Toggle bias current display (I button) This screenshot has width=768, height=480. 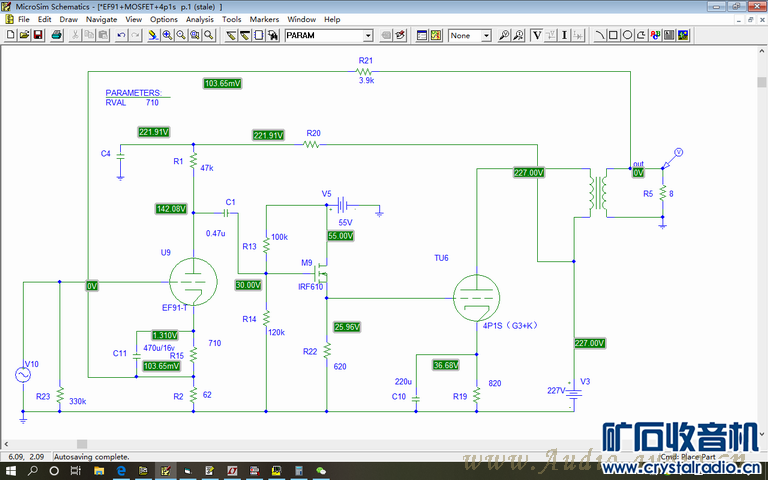[x=565, y=35]
